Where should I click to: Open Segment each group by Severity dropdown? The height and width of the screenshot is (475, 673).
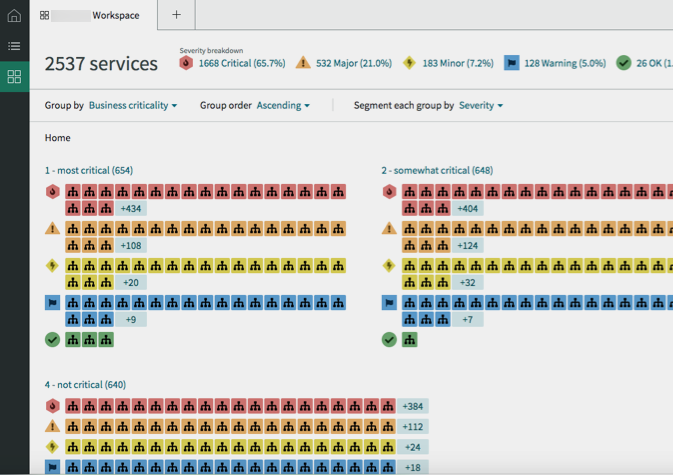(481, 106)
